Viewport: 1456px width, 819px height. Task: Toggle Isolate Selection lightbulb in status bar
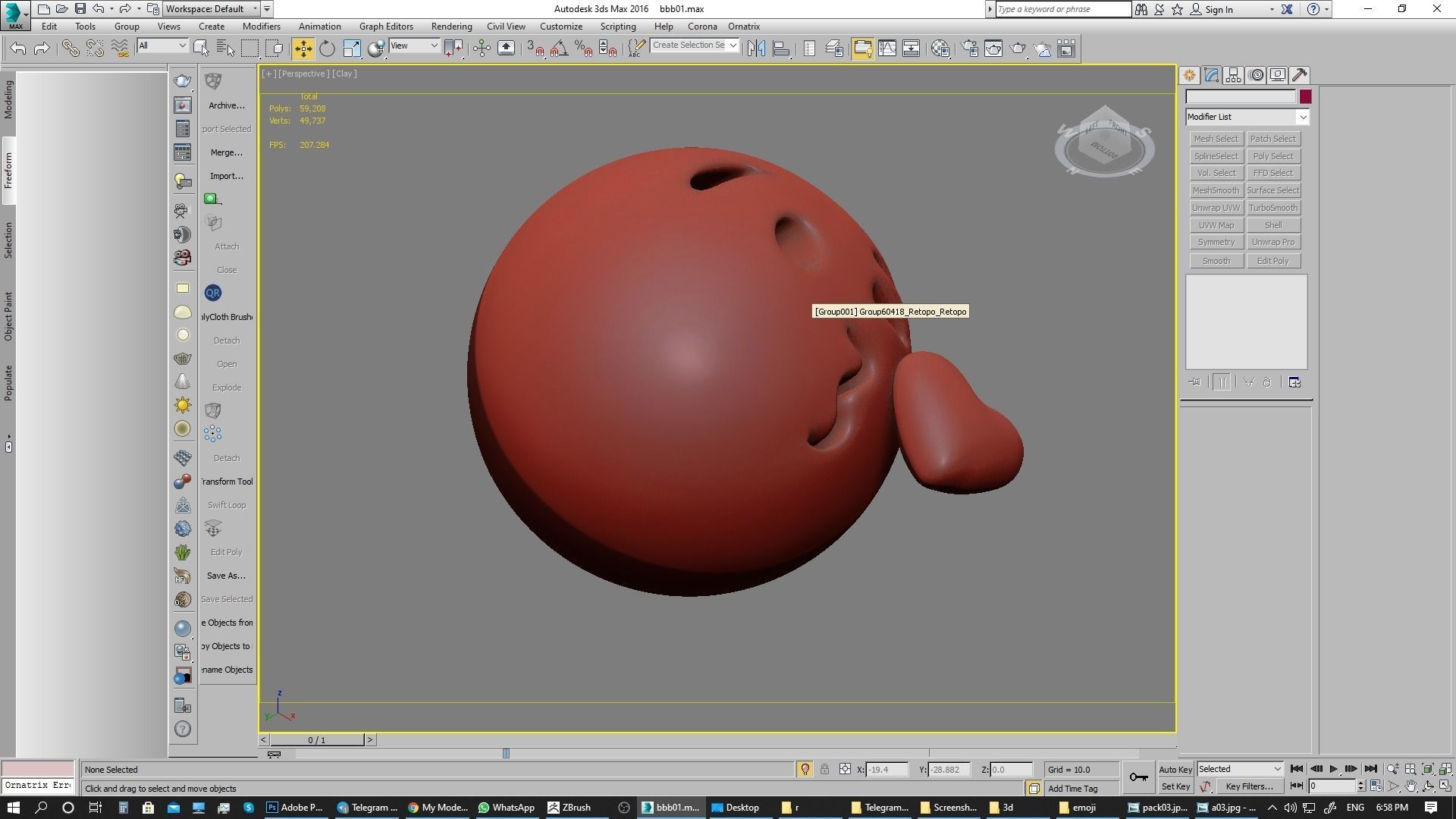(805, 769)
